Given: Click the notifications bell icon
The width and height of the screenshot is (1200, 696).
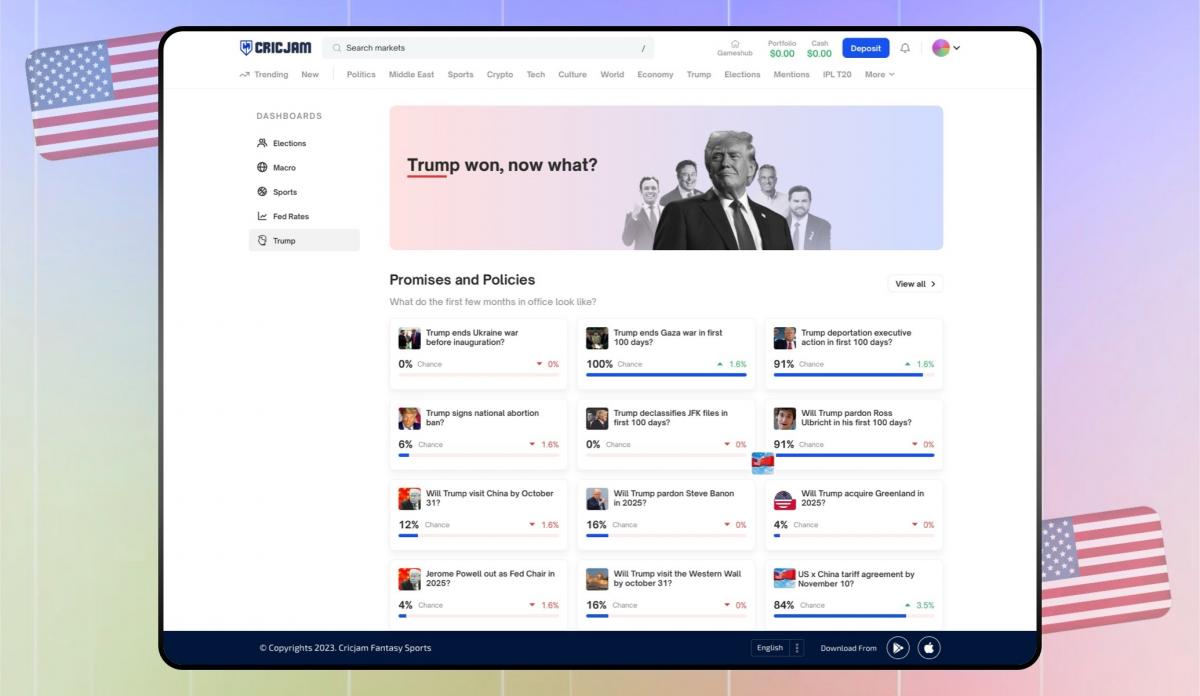Looking at the screenshot, I should [905, 48].
